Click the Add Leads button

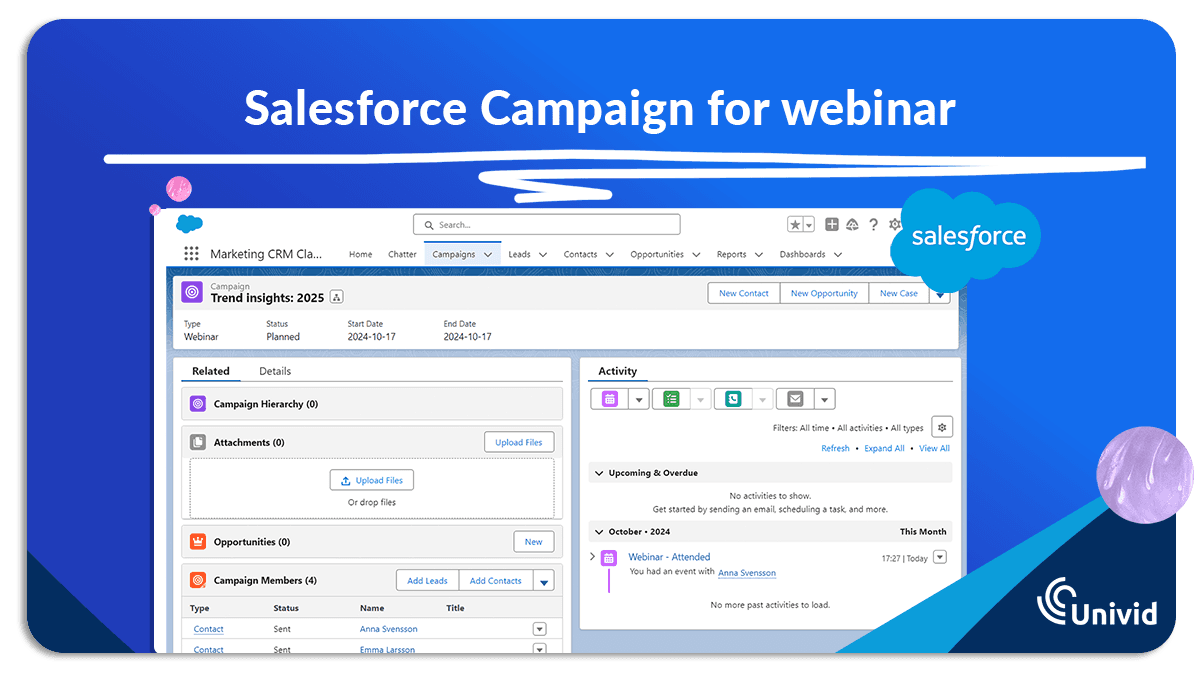pyautogui.click(x=428, y=581)
